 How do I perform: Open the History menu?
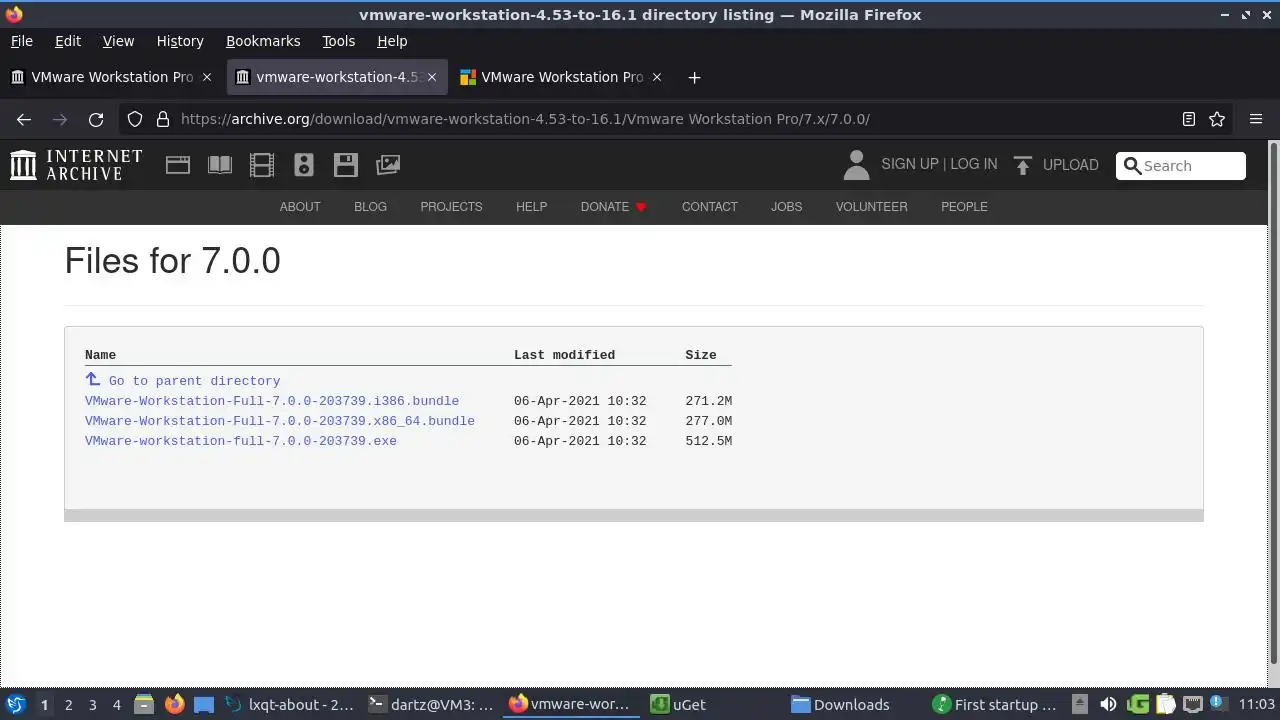(x=180, y=41)
